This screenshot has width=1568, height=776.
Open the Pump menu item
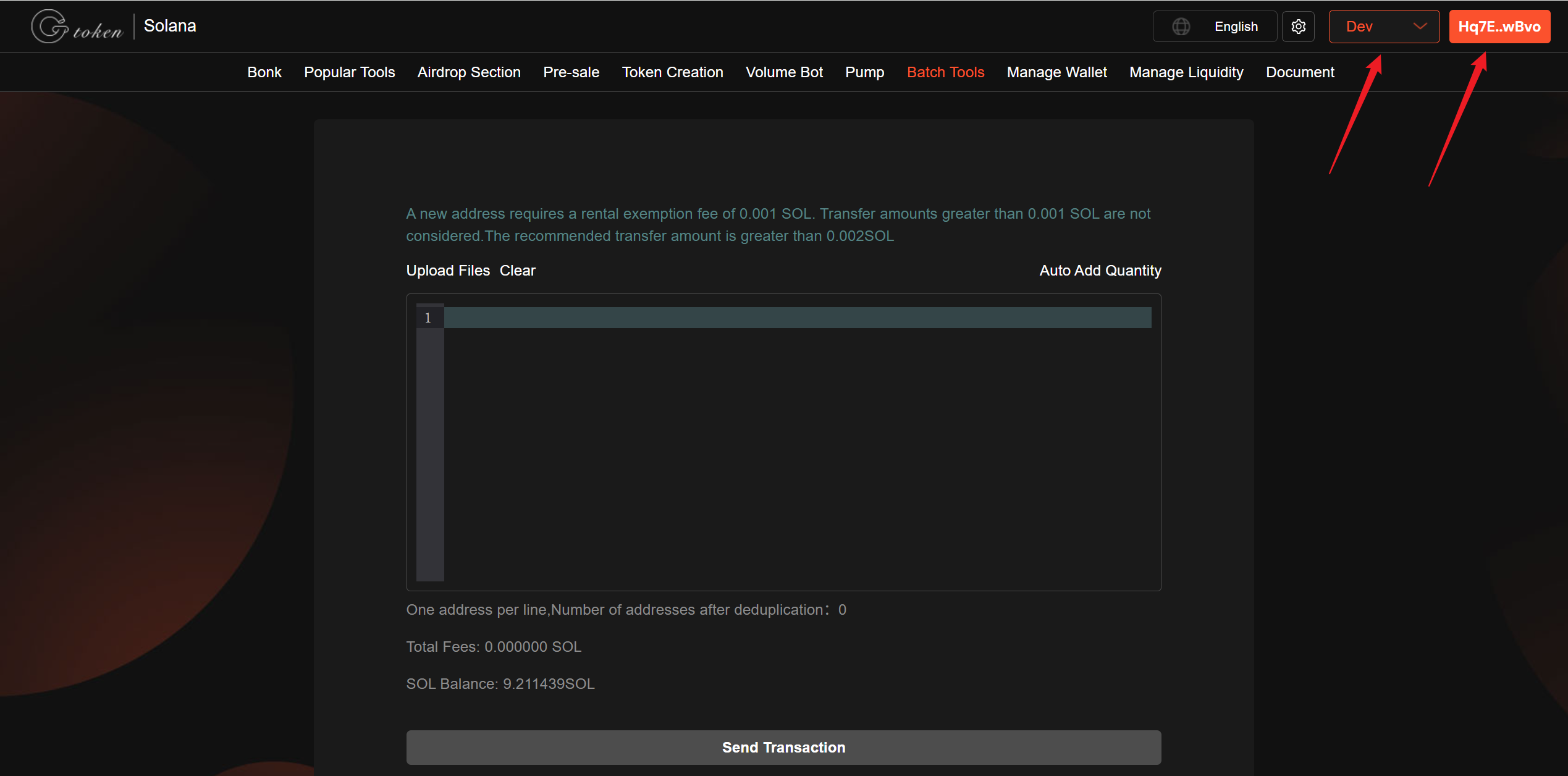(864, 72)
